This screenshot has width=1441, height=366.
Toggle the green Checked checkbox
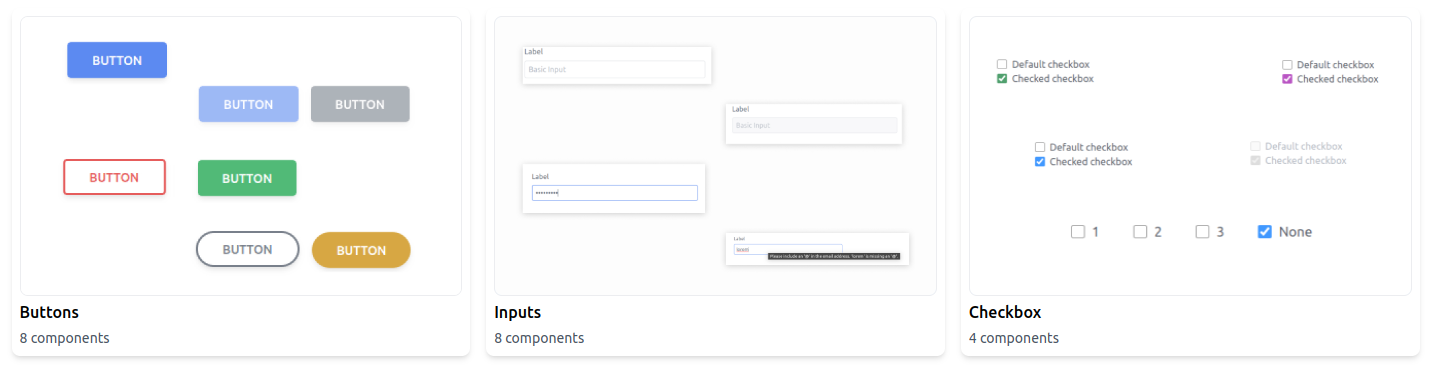[x=1002, y=79]
